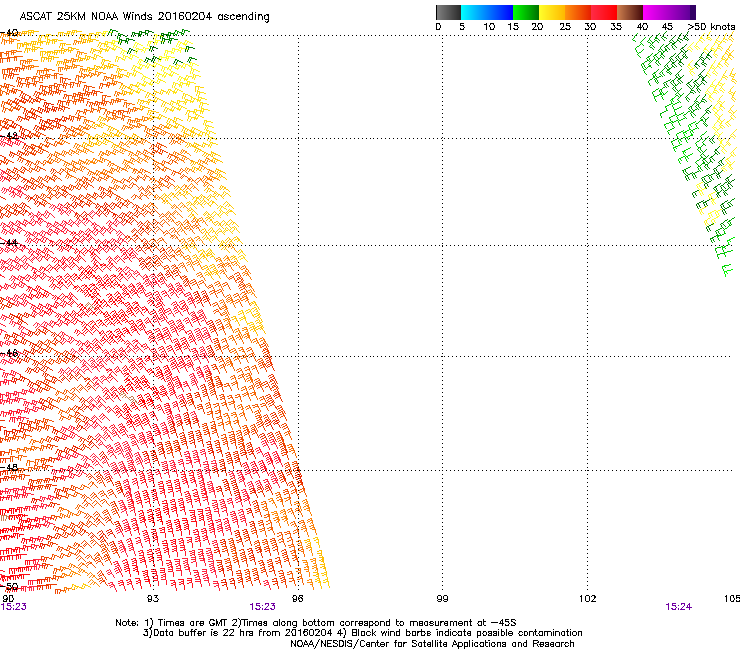Click the 'ASCAT 25KM NOAA Winds 20160204 ascending' title
This screenshot has width=740, height=650.
click(144, 17)
